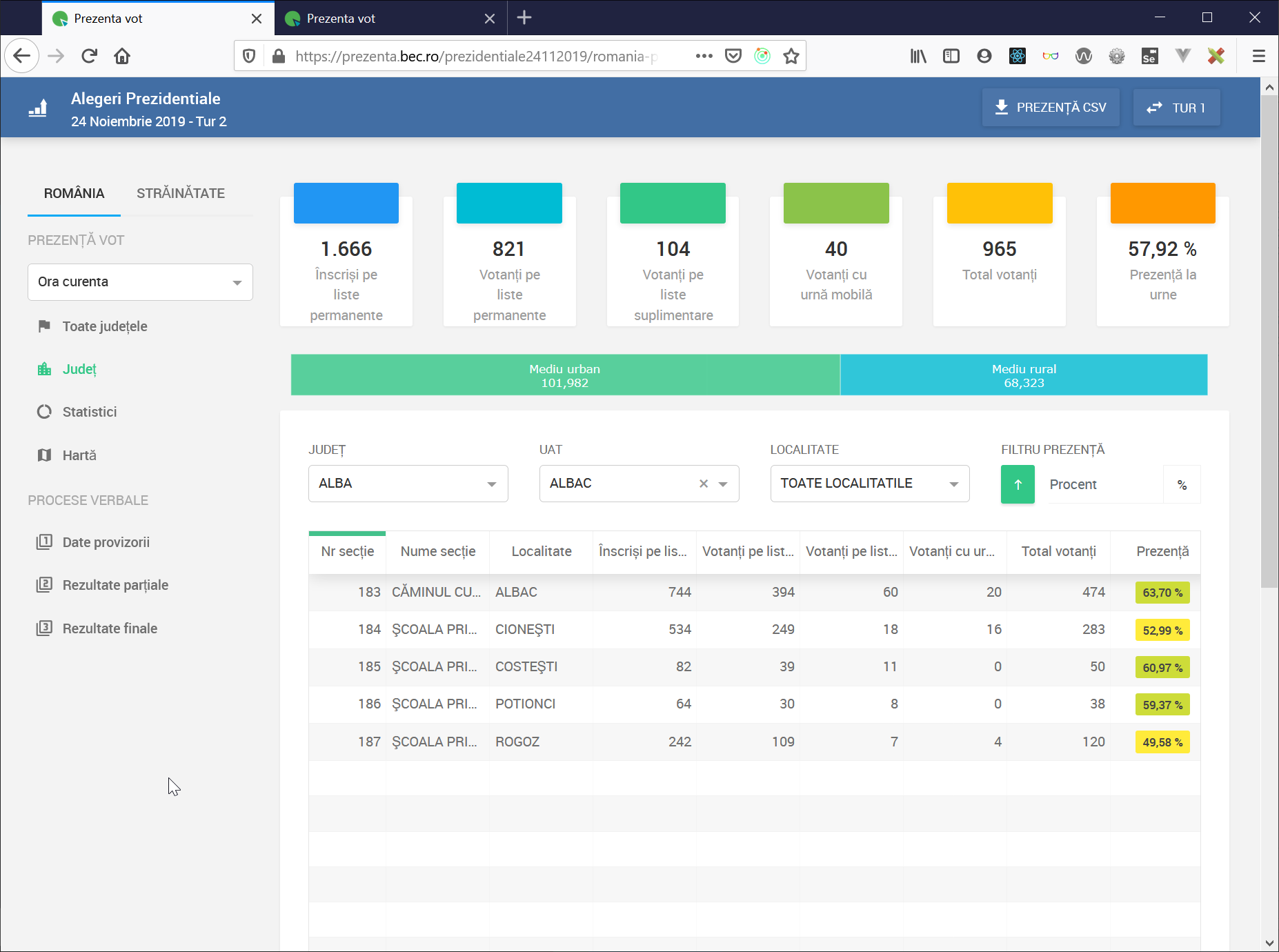
Task: Toggle the presence filter arrow button
Action: pyautogui.click(x=1018, y=484)
